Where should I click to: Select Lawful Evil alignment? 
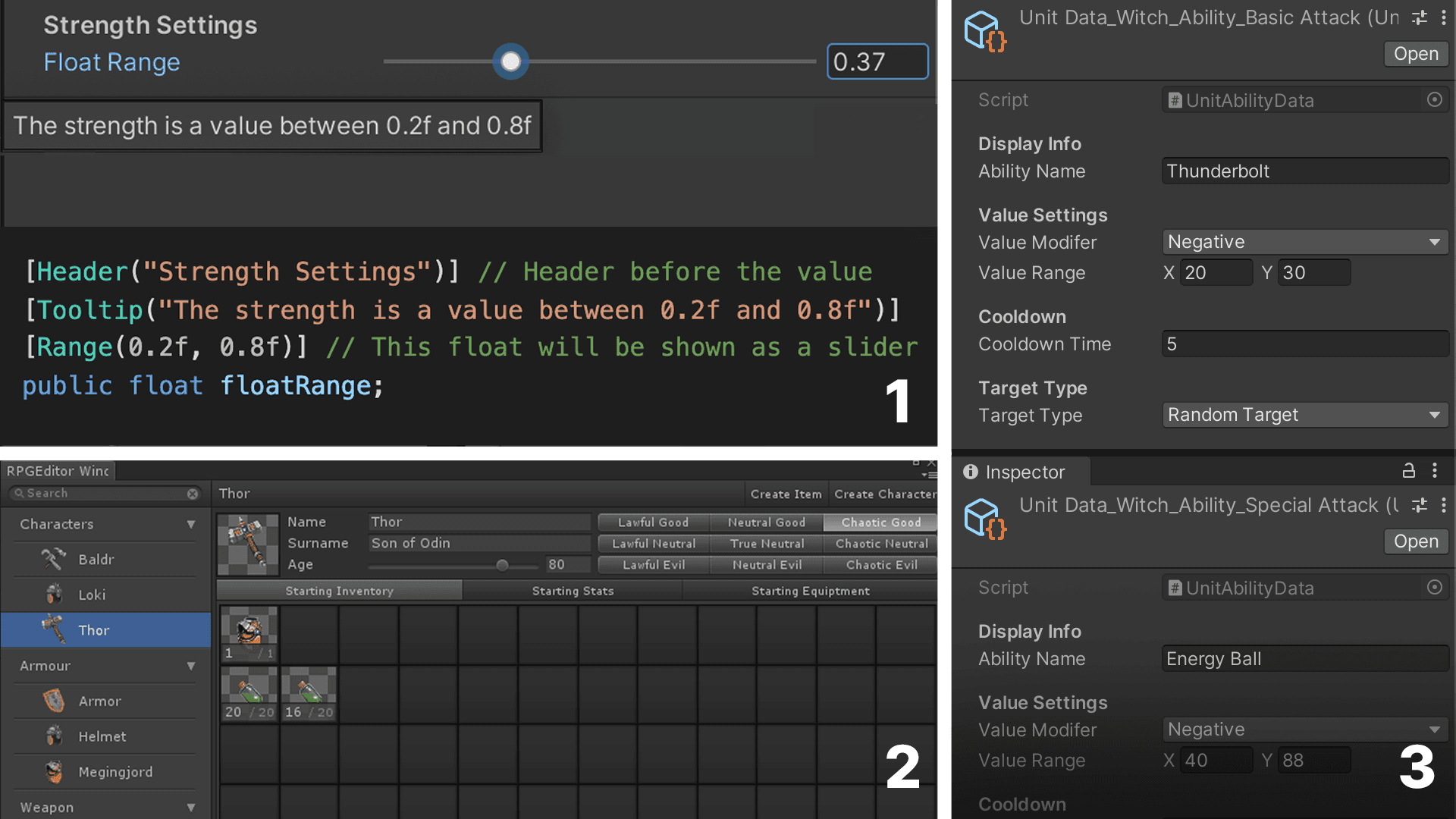point(653,565)
